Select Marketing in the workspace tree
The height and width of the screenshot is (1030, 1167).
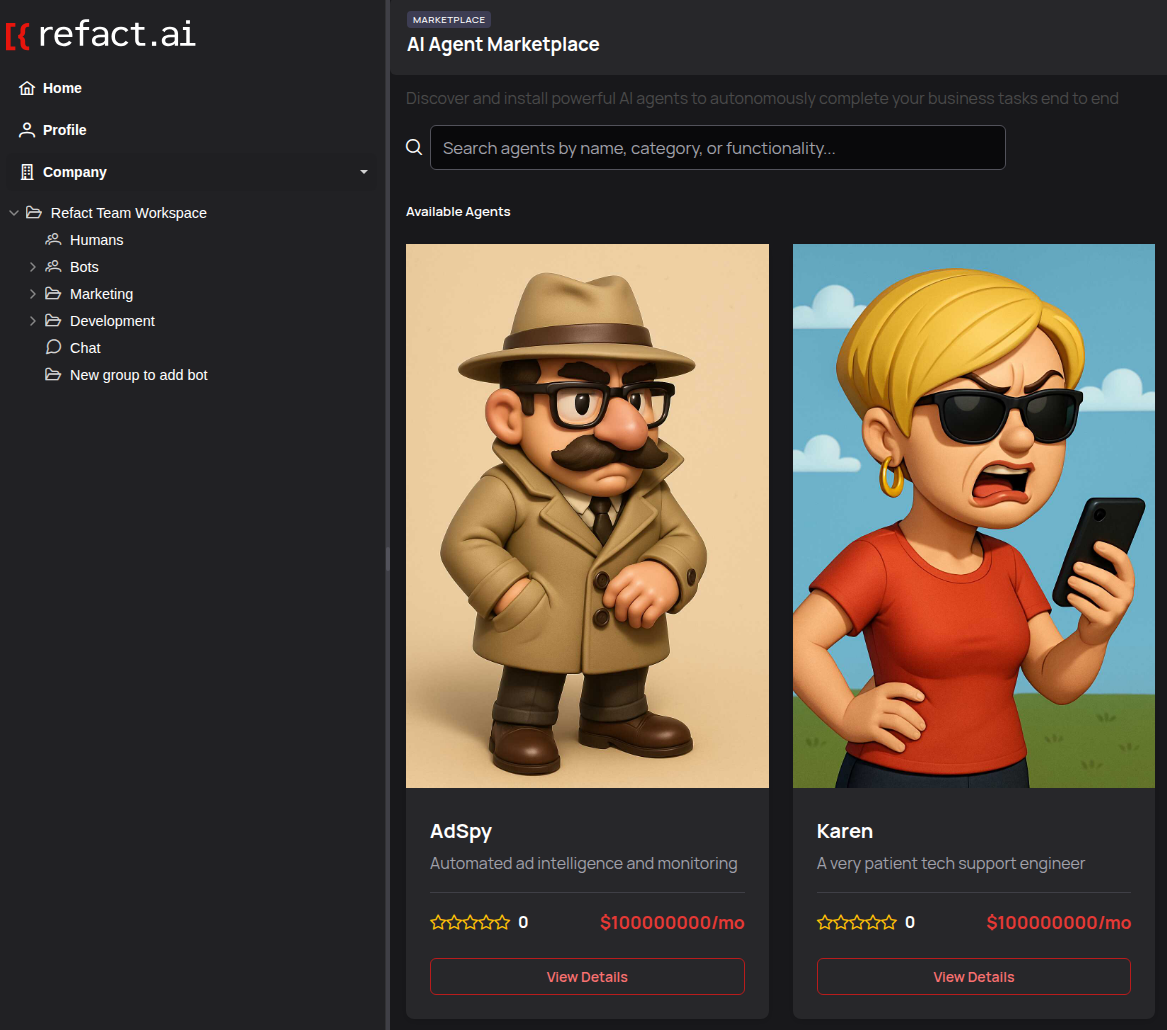[x=101, y=293]
